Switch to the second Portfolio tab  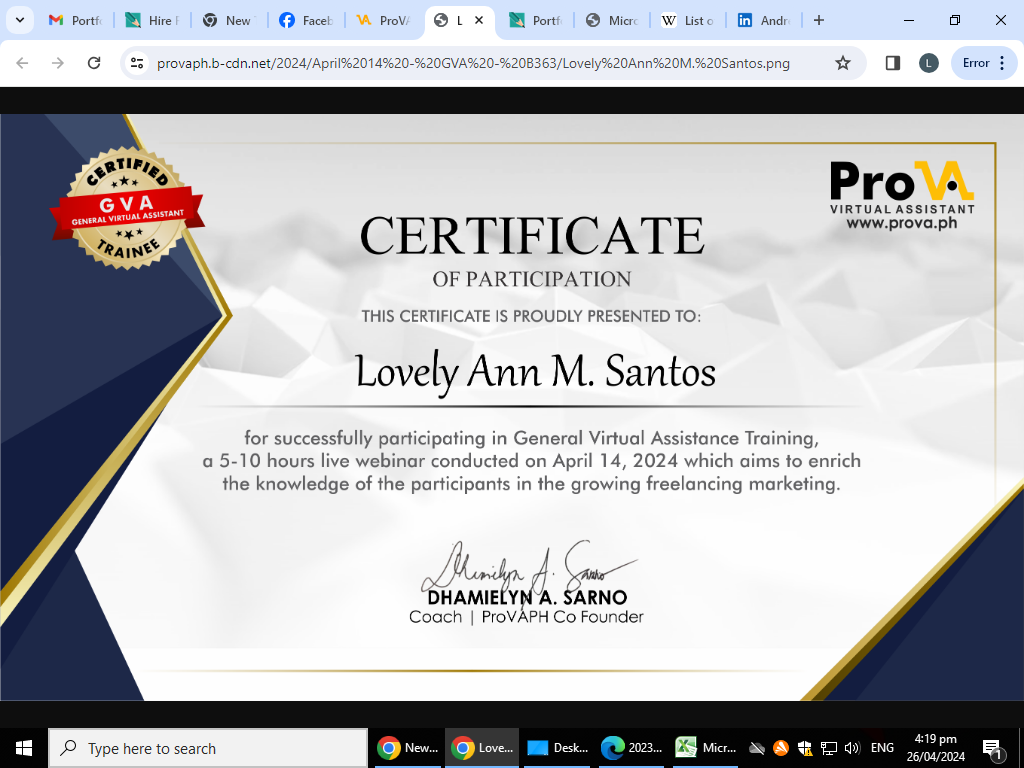click(536, 20)
